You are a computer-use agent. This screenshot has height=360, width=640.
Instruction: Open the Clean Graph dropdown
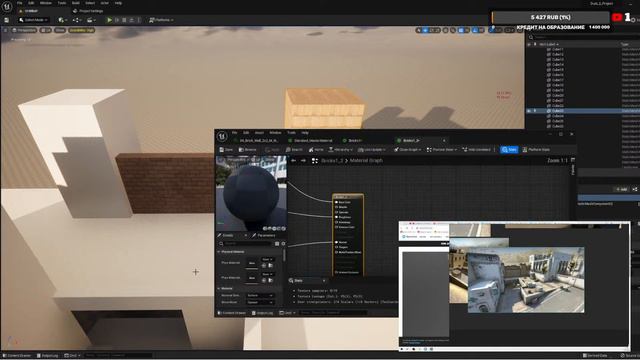(x=408, y=150)
